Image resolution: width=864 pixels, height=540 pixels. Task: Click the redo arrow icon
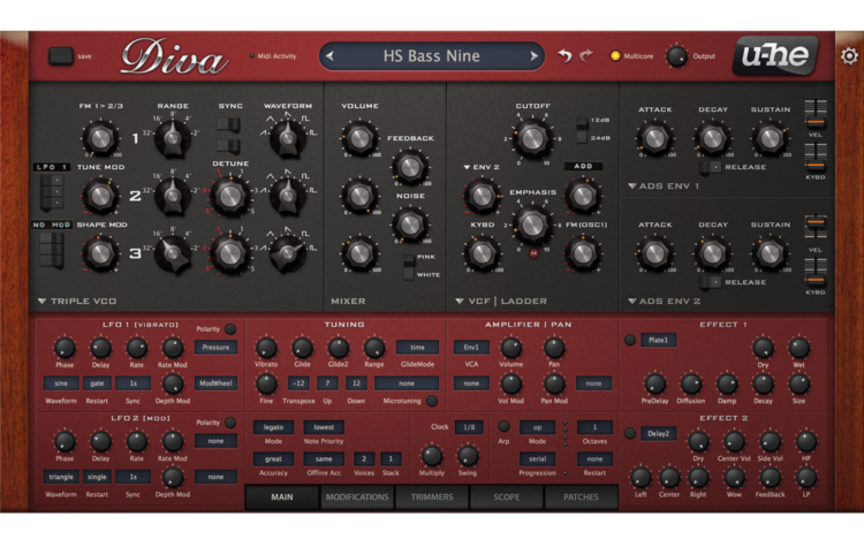pyautogui.click(x=586, y=56)
